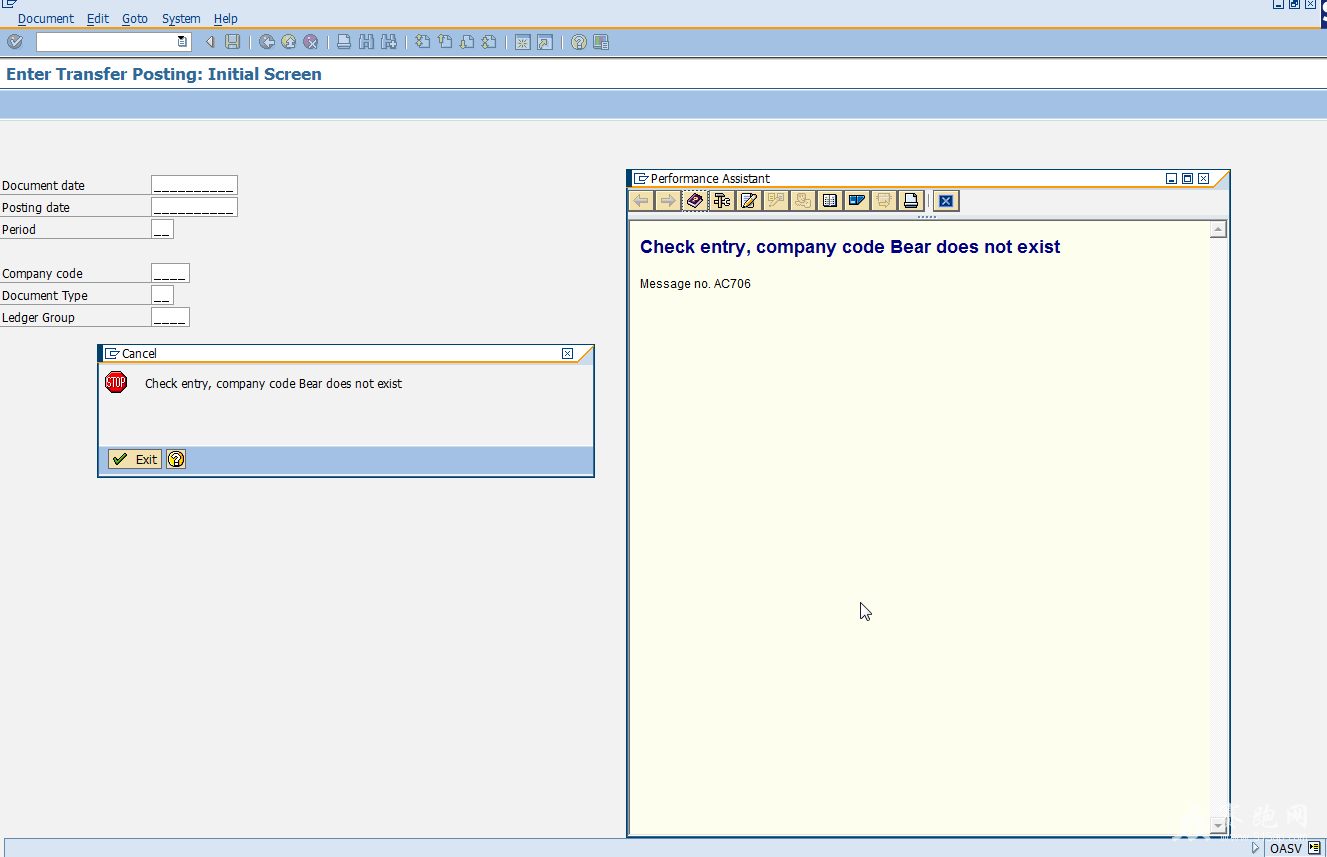The height and width of the screenshot is (857, 1327).
Task: Click Performance Assistant forward arrow
Action: [x=668, y=201]
